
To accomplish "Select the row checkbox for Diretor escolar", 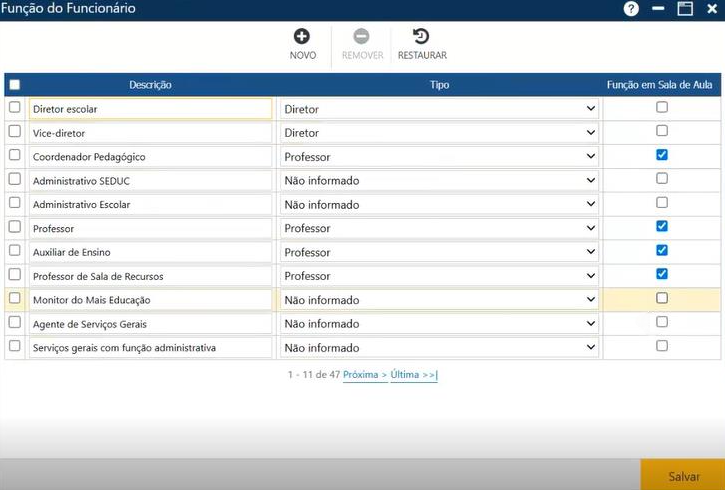I will point(14,108).
